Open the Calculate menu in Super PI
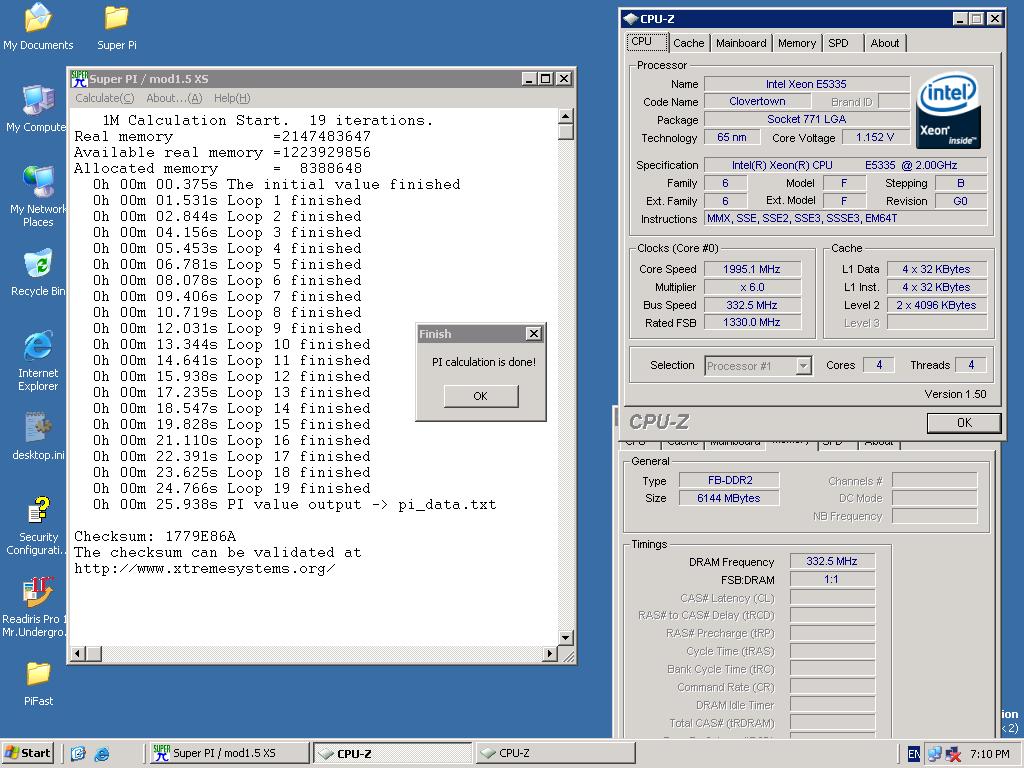This screenshot has width=1024, height=768. [104, 98]
